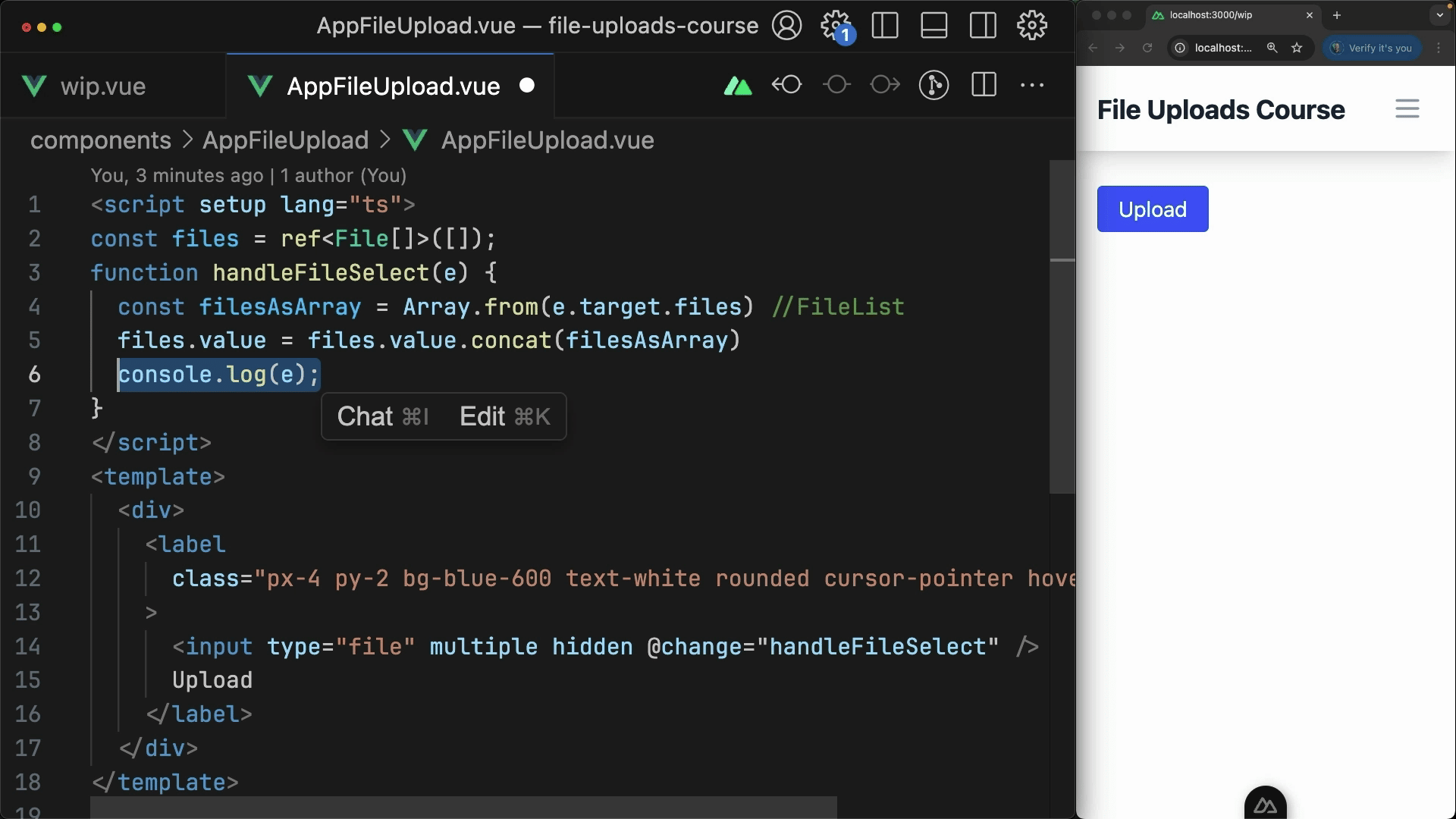Toggle the secondary right sidebar layout icon
The height and width of the screenshot is (819, 1456).
983,26
